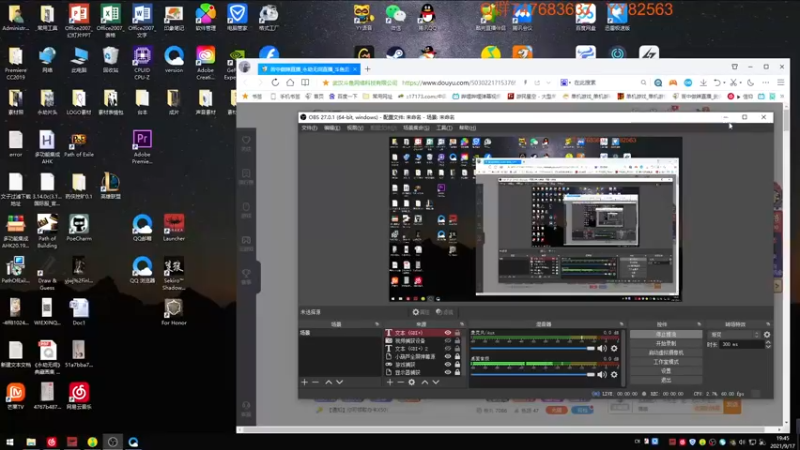Image resolution: width=800 pixels, height=450 pixels.
Task: Toggle visibility of 游戏捕获 source in OBS
Action: [x=447, y=364]
